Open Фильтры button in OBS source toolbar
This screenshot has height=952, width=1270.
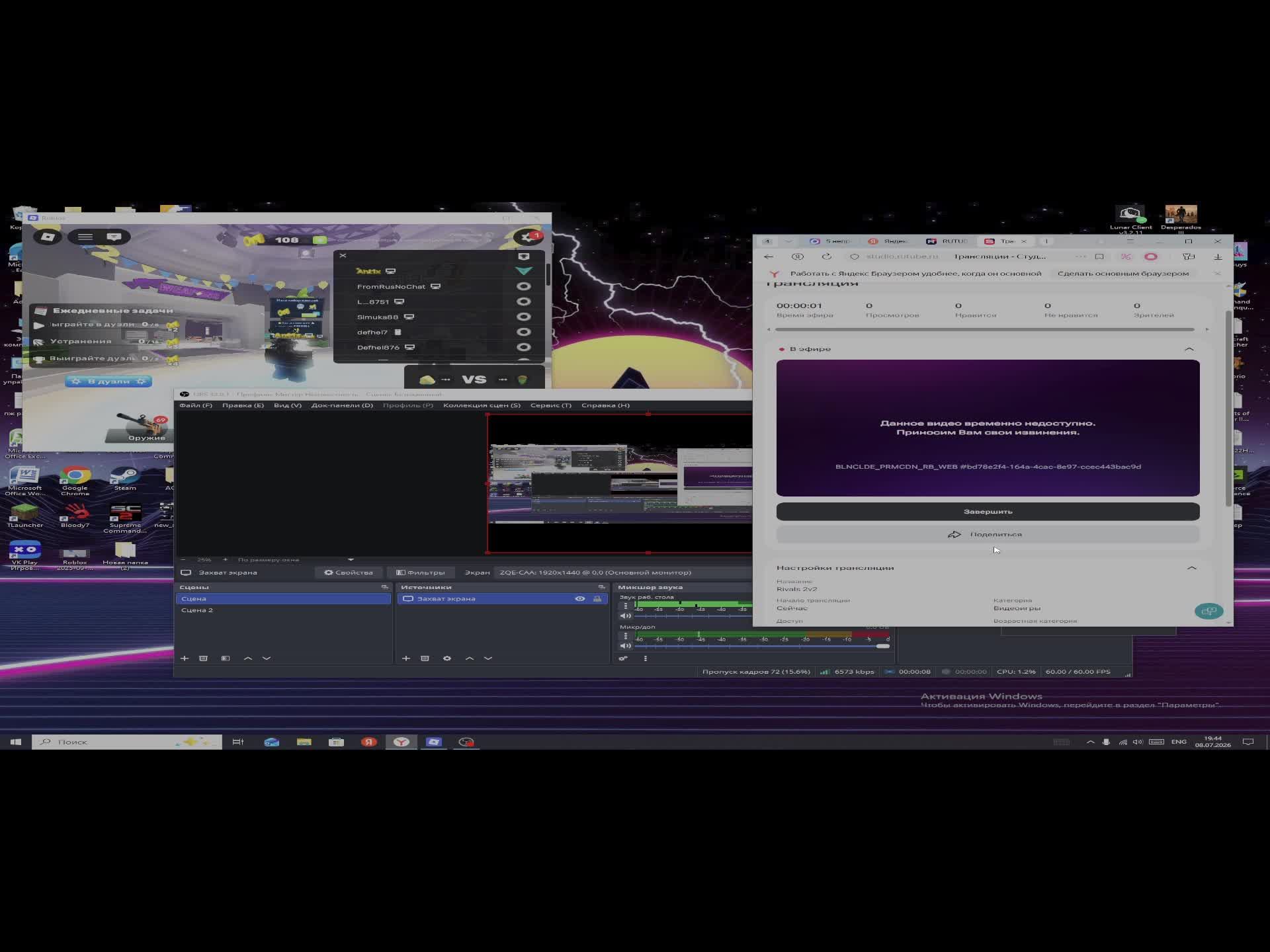point(420,573)
